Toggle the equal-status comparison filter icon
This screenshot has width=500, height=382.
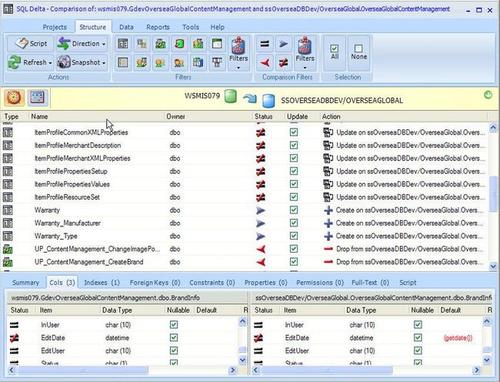[x=265, y=44]
